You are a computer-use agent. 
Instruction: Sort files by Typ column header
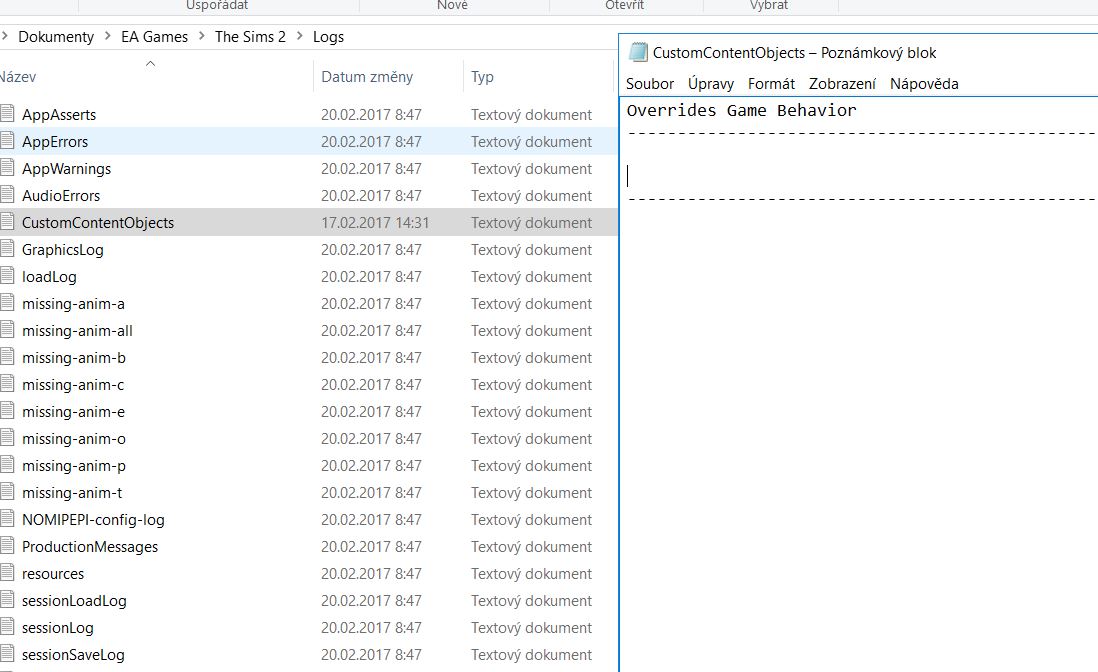pyautogui.click(x=482, y=77)
